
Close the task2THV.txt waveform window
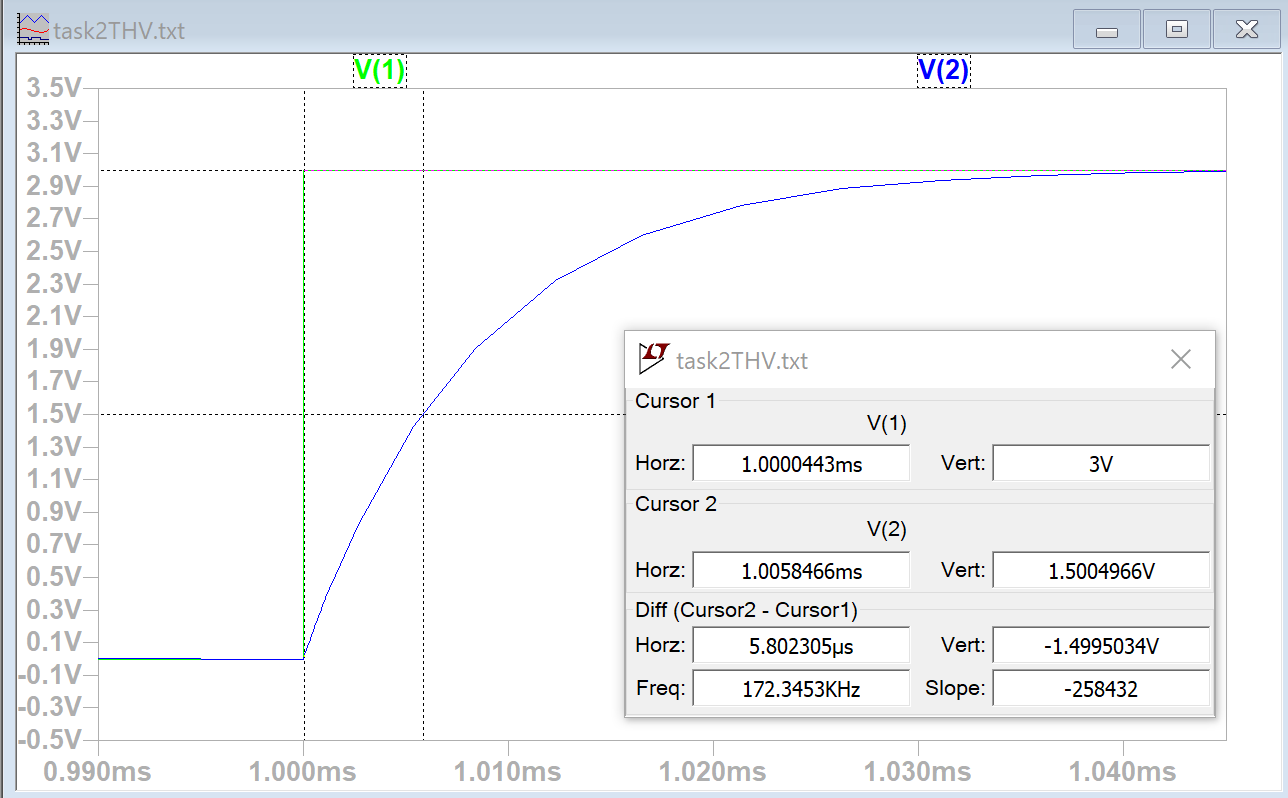point(1246,30)
